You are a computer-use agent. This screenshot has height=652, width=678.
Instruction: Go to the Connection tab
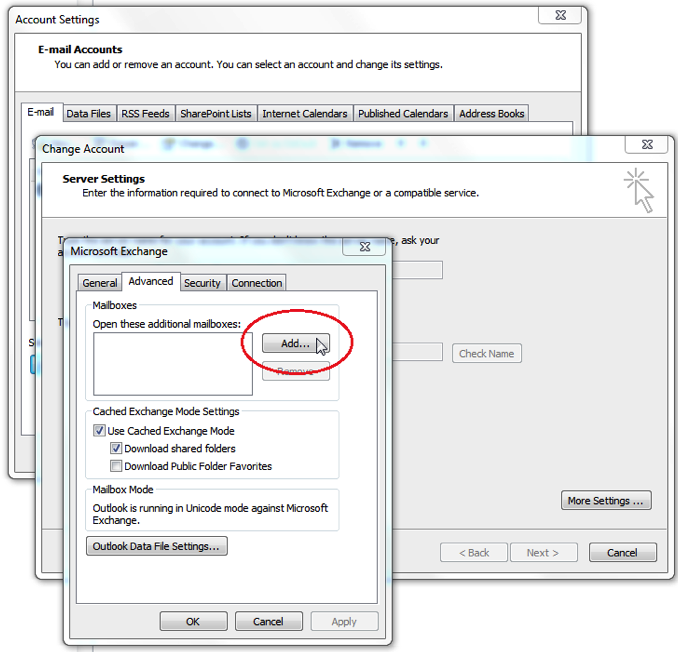tap(256, 283)
